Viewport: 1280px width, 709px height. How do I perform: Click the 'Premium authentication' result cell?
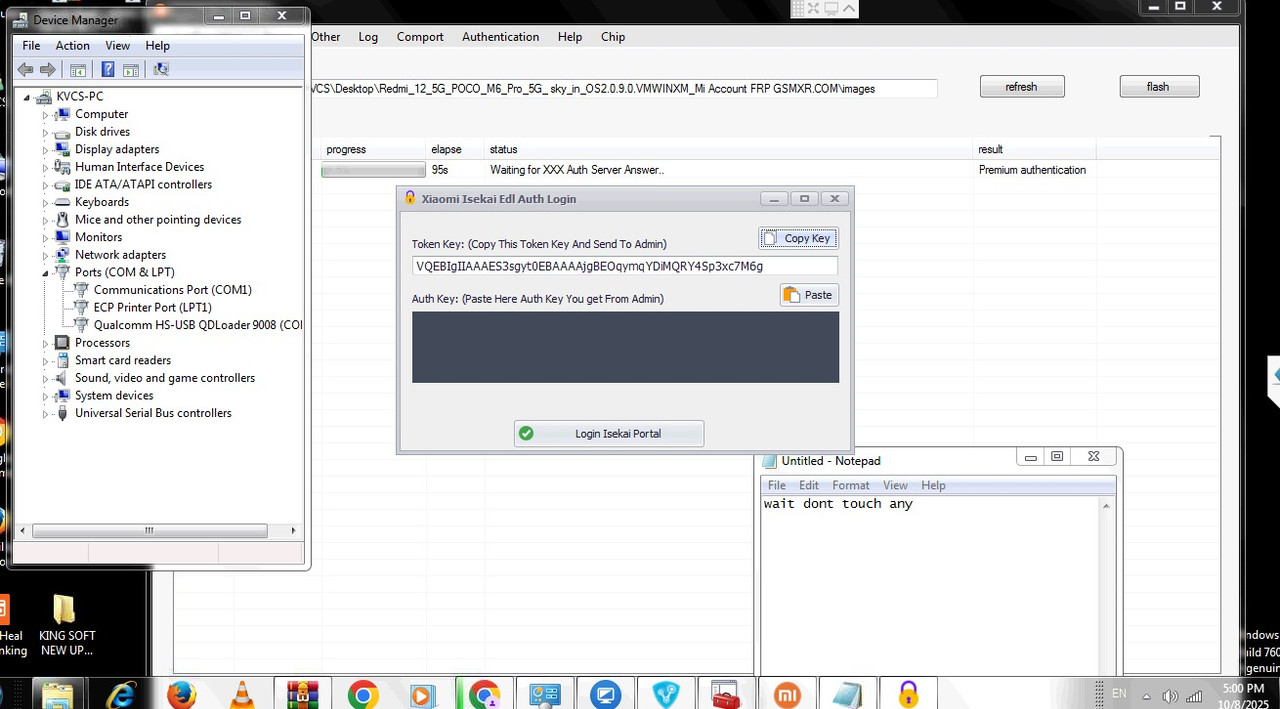pos(1032,171)
